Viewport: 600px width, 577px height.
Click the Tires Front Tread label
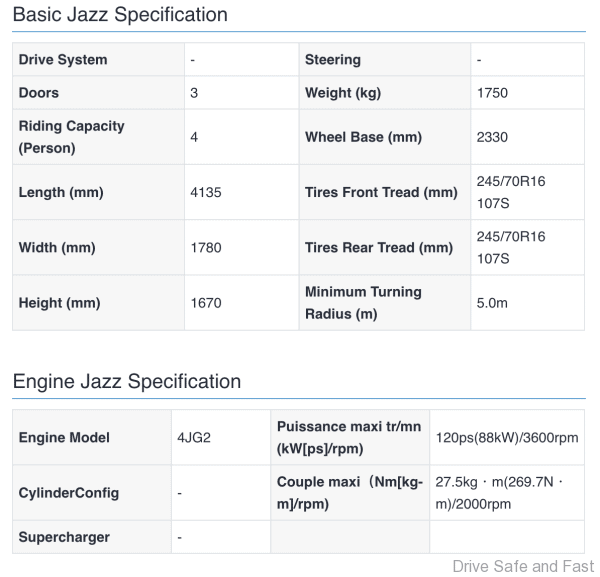(x=381, y=192)
